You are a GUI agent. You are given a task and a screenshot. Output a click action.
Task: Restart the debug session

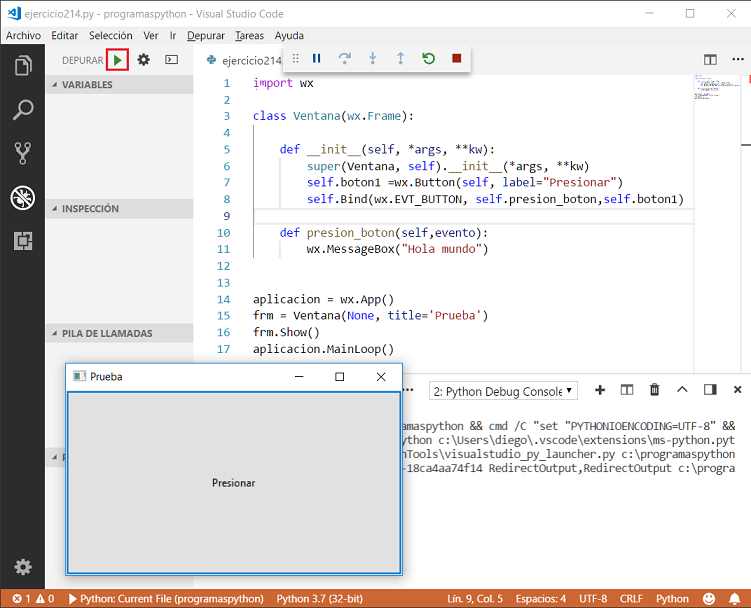point(428,58)
